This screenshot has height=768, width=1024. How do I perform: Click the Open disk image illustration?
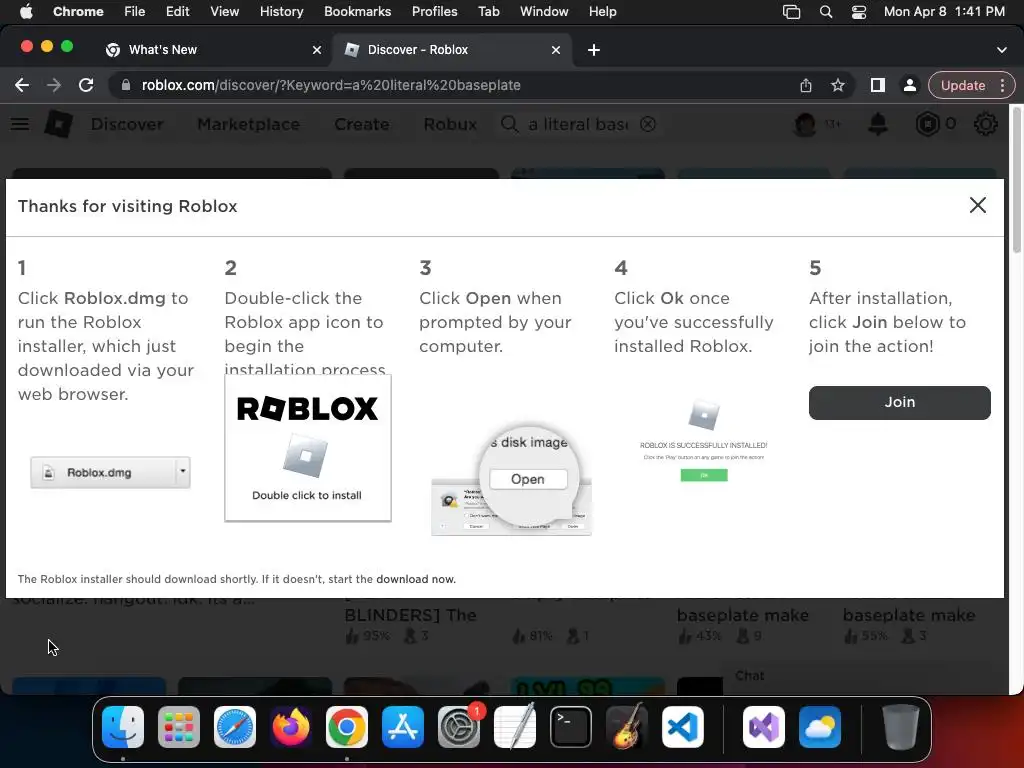pyautogui.click(x=511, y=479)
